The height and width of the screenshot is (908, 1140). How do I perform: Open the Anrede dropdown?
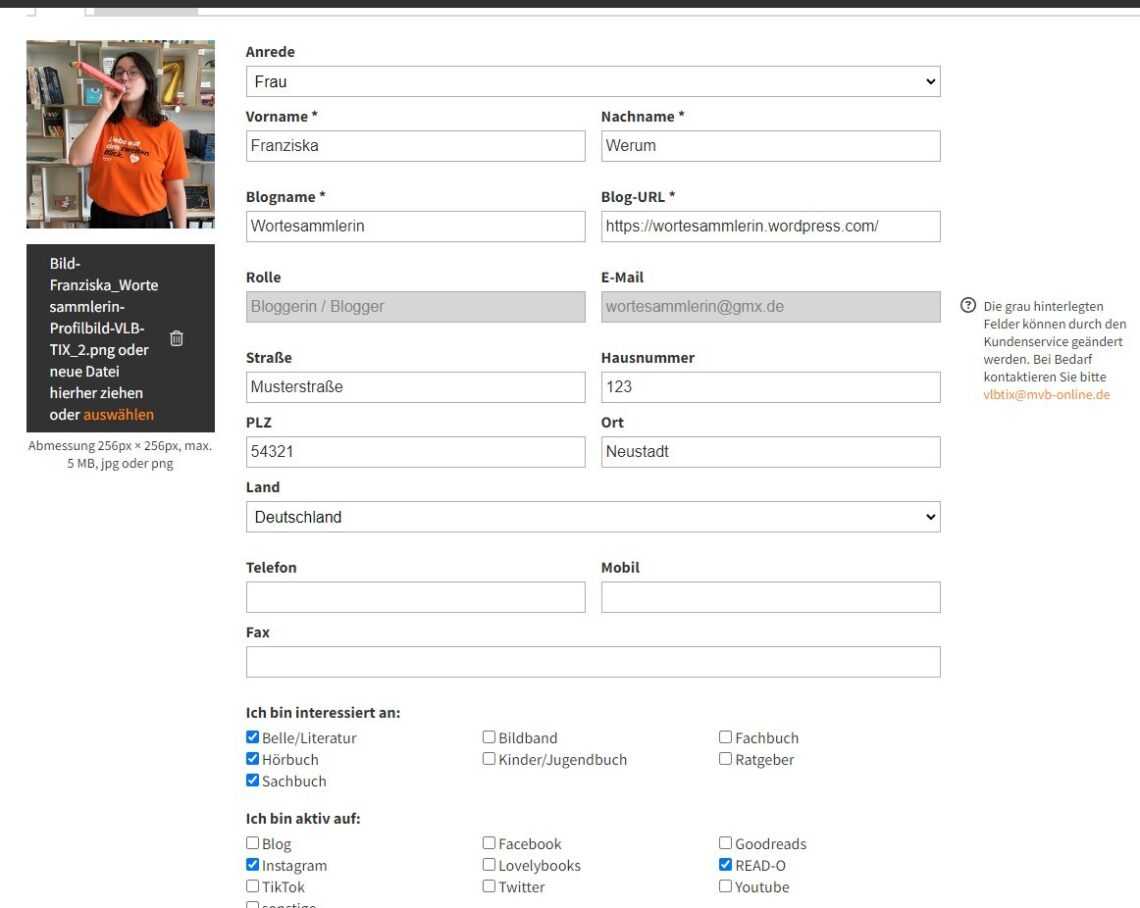pos(592,82)
